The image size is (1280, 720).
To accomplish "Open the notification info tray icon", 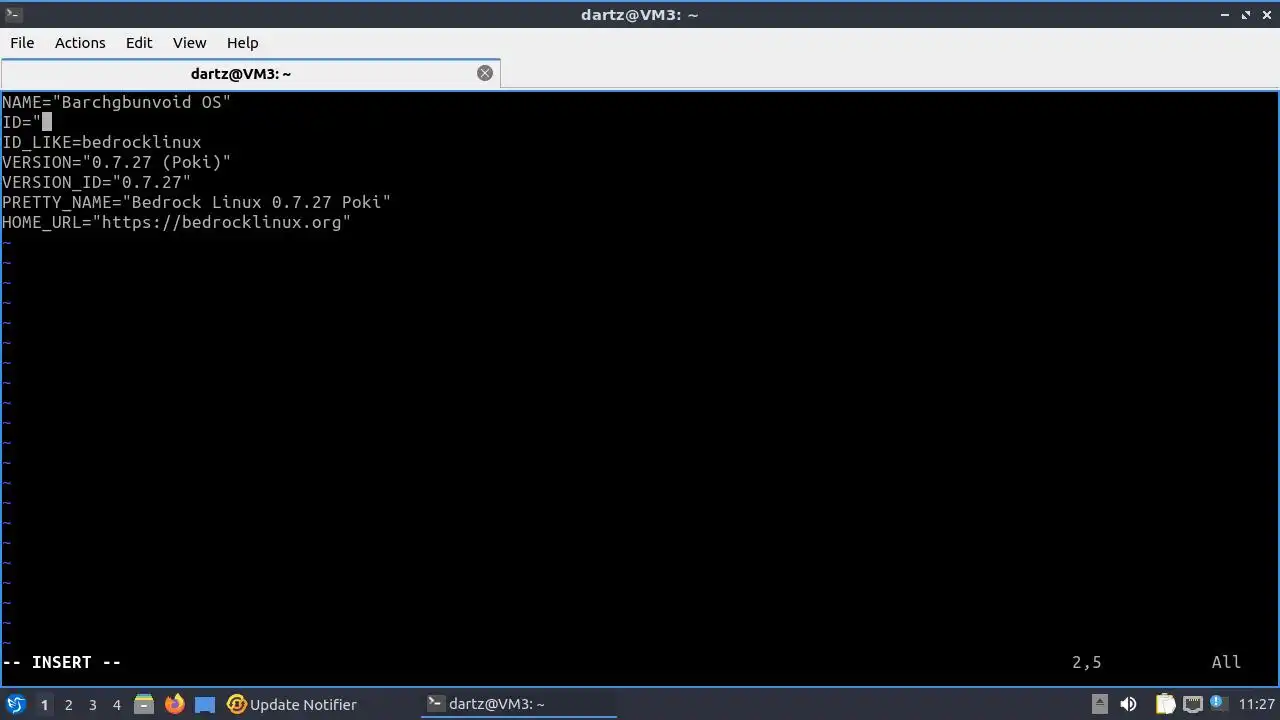I will coord(1218,702).
